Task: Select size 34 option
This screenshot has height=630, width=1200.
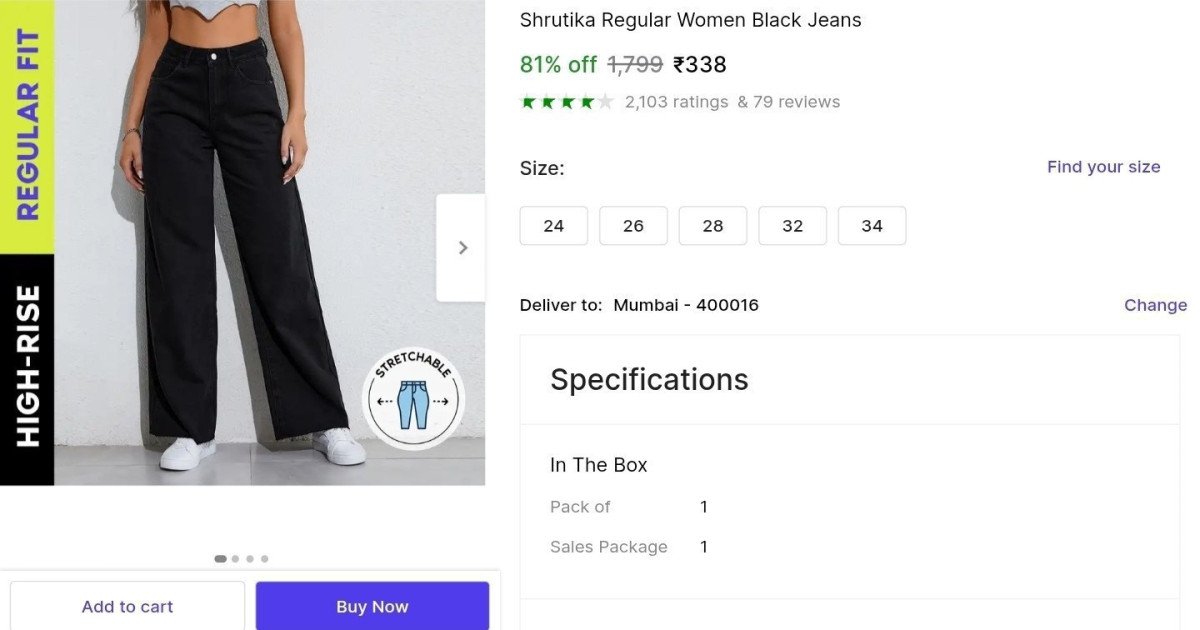Action: pos(872,226)
